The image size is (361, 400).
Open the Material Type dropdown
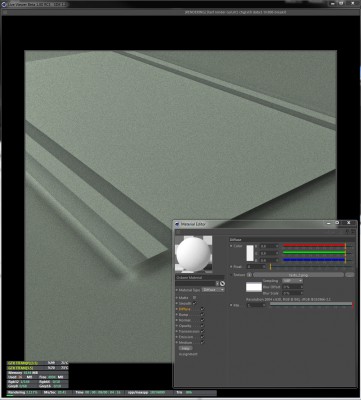tap(213, 290)
